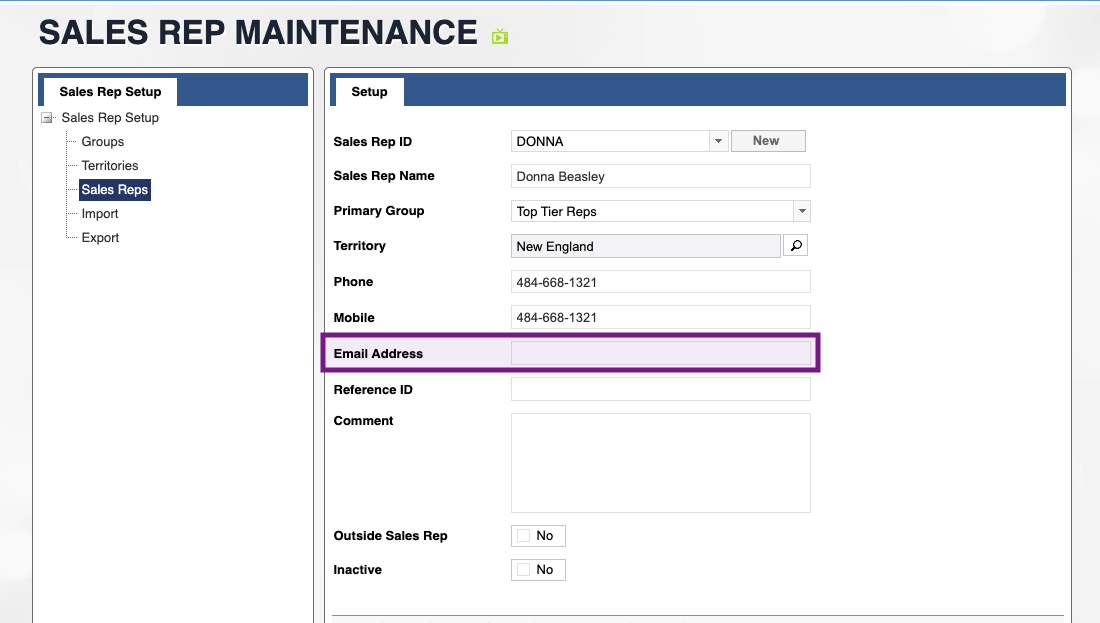Open Import in the setup tree
Screen dimensions: 1100x623
click(x=100, y=214)
